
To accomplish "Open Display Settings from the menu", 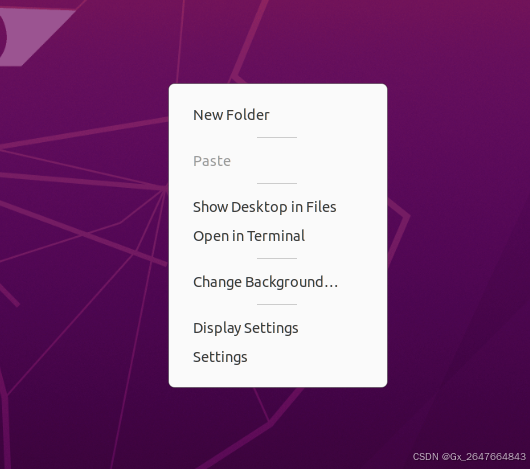I will pos(278,328).
